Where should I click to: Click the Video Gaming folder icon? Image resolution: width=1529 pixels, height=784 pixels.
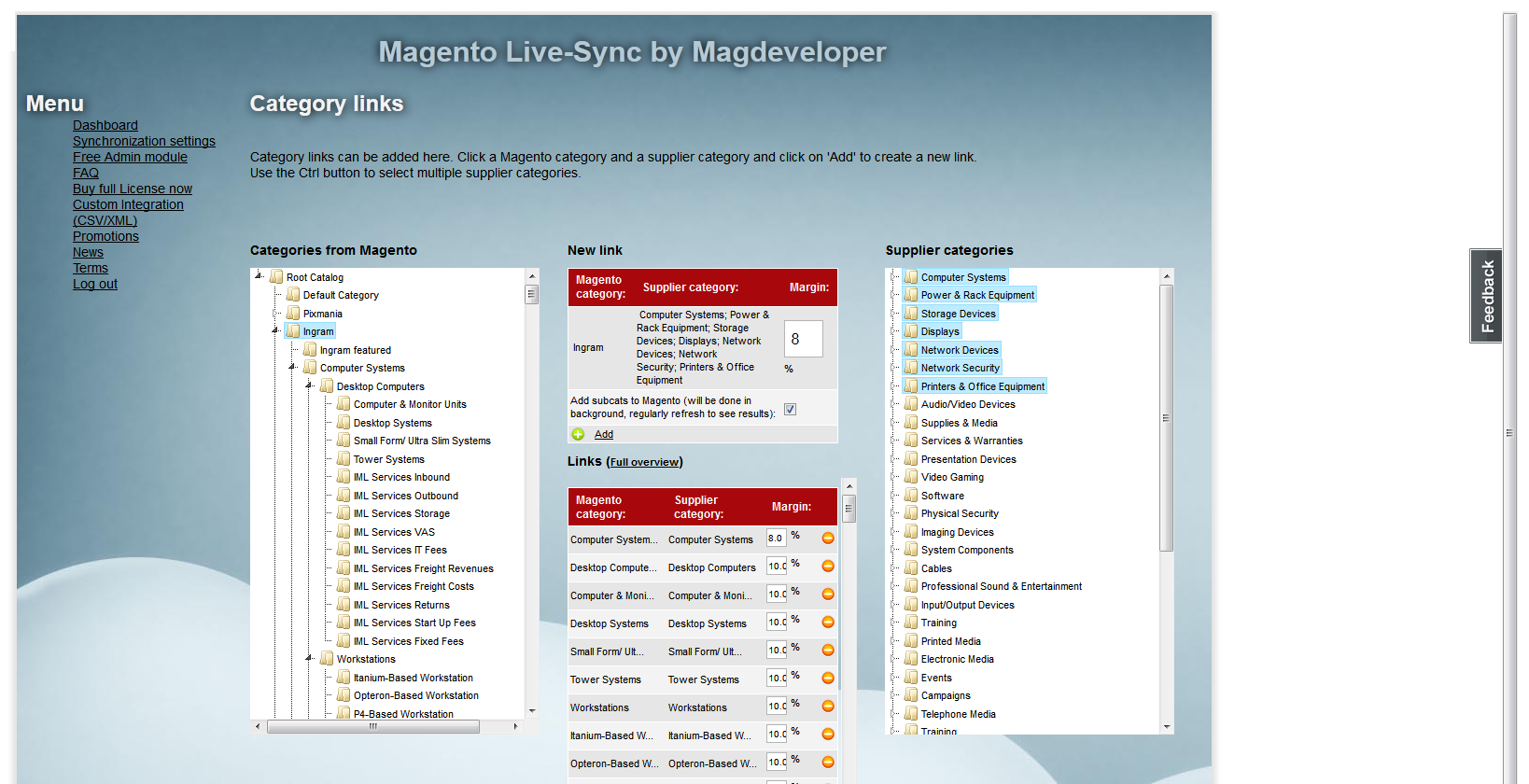[x=911, y=476]
